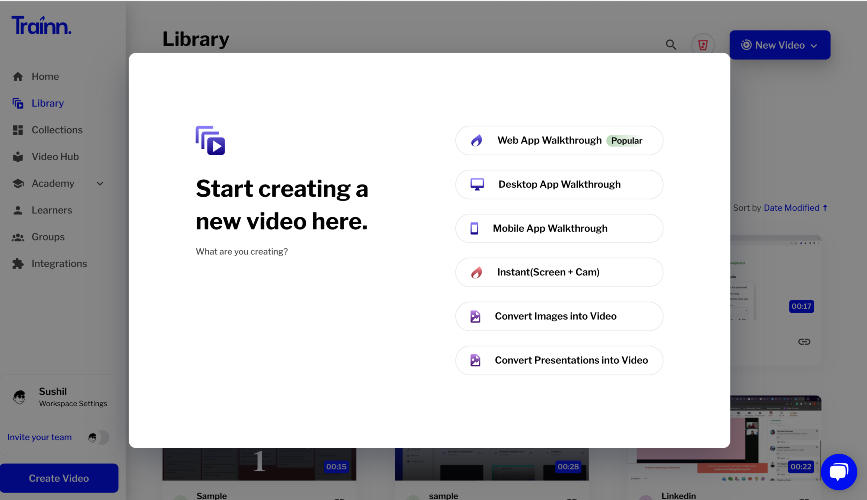The height and width of the screenshot is (500, 867).
Task: Open the chat support bubble
Action: [x=839, y=472]
